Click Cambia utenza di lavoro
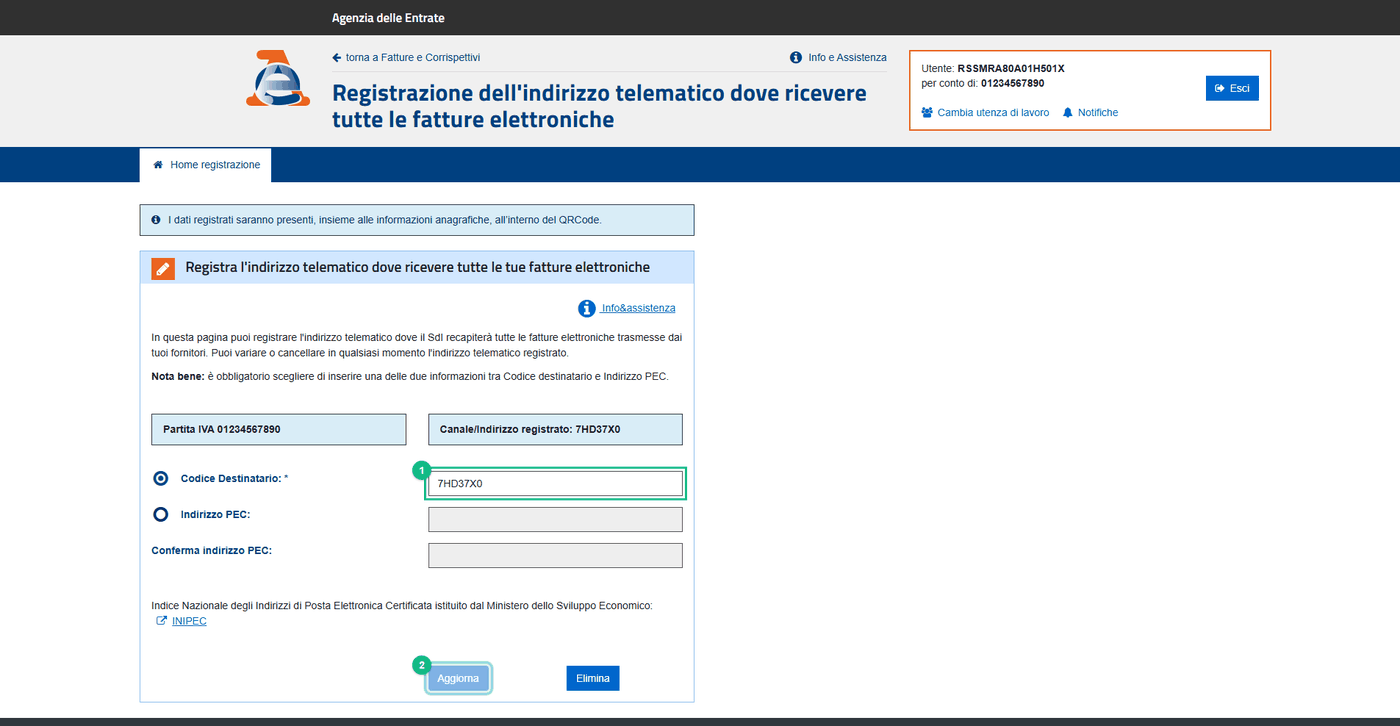Screen dimensions: 1400x726 click(x=993, y=113)
